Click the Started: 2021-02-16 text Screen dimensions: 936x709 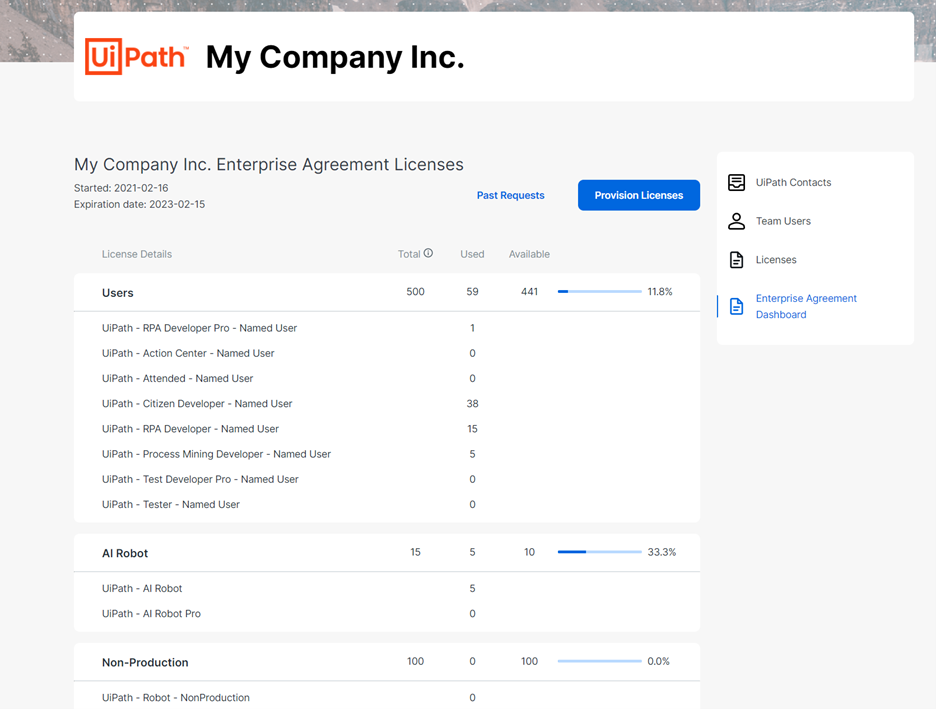pyautogui.click(x=121, y=188)
